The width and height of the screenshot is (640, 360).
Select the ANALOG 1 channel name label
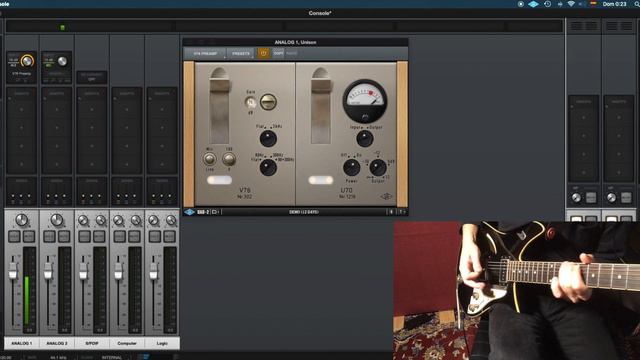tap(22, 343)
